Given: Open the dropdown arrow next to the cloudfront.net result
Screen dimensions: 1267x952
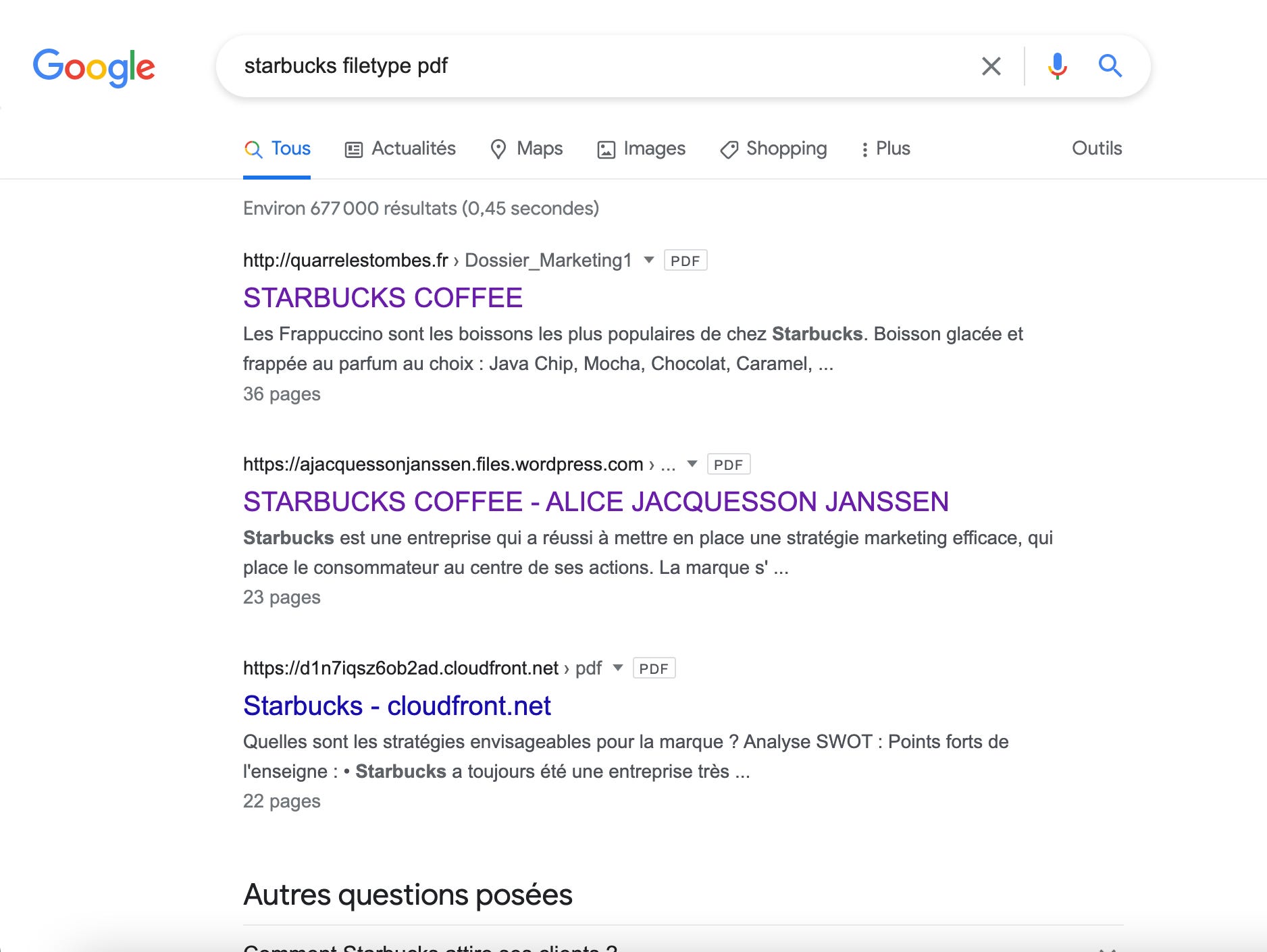Looking at the screenshot, I should point(617,668).
